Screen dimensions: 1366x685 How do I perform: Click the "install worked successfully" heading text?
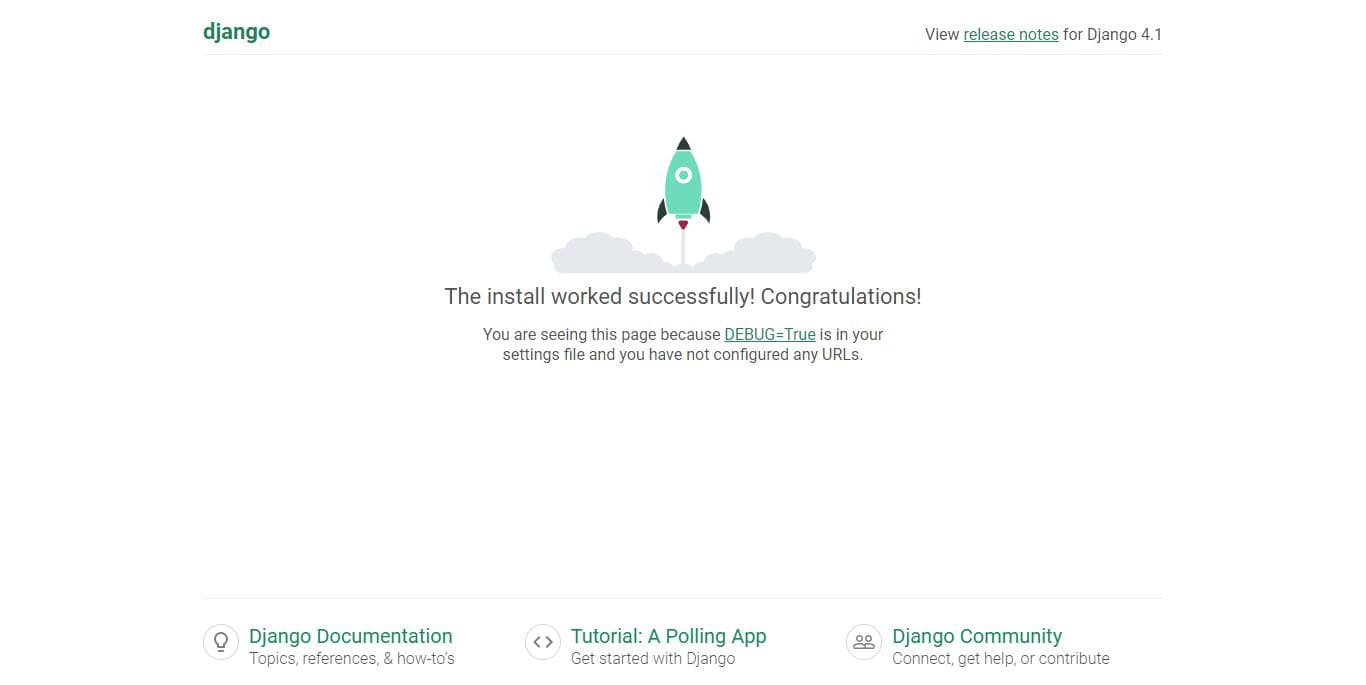point(682,296)
